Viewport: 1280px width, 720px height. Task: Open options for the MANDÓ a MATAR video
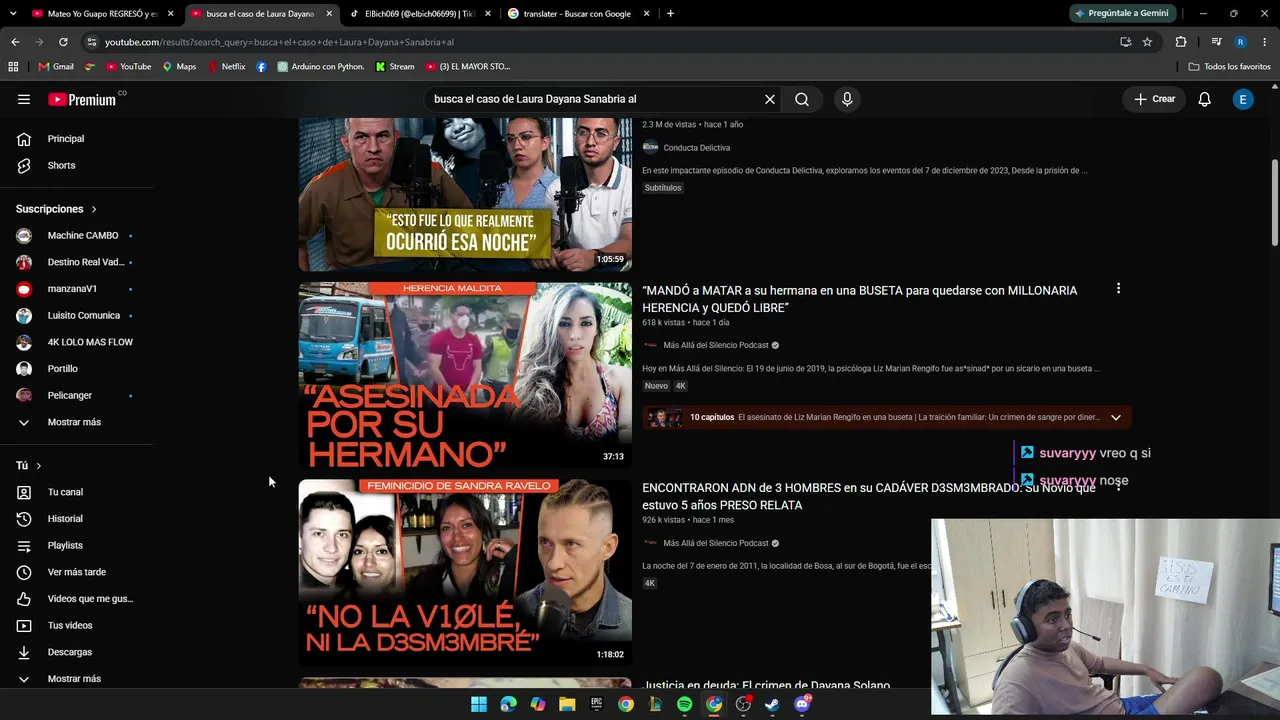click(x=1118, y=289)
